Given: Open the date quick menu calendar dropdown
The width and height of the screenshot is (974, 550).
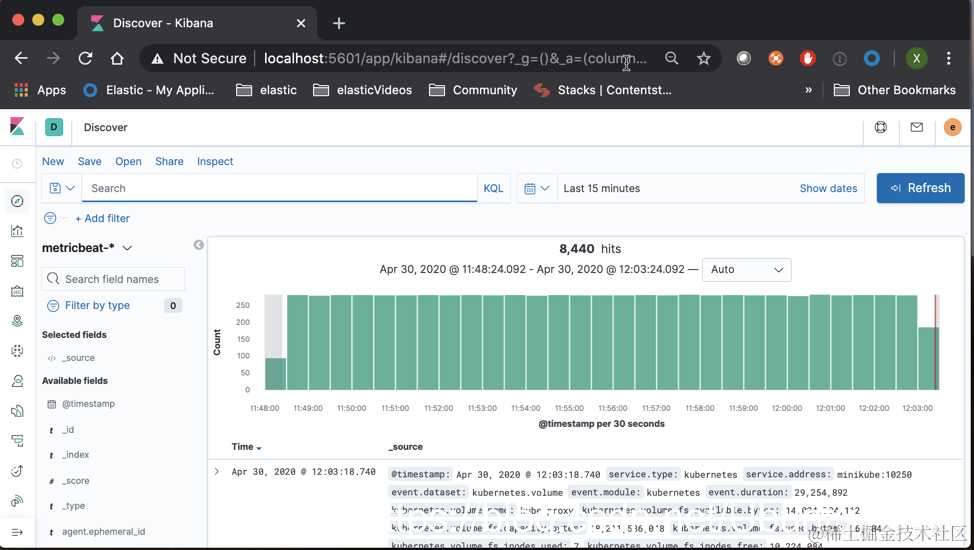Looking at the screenshot, I should [x=537, y=188].
